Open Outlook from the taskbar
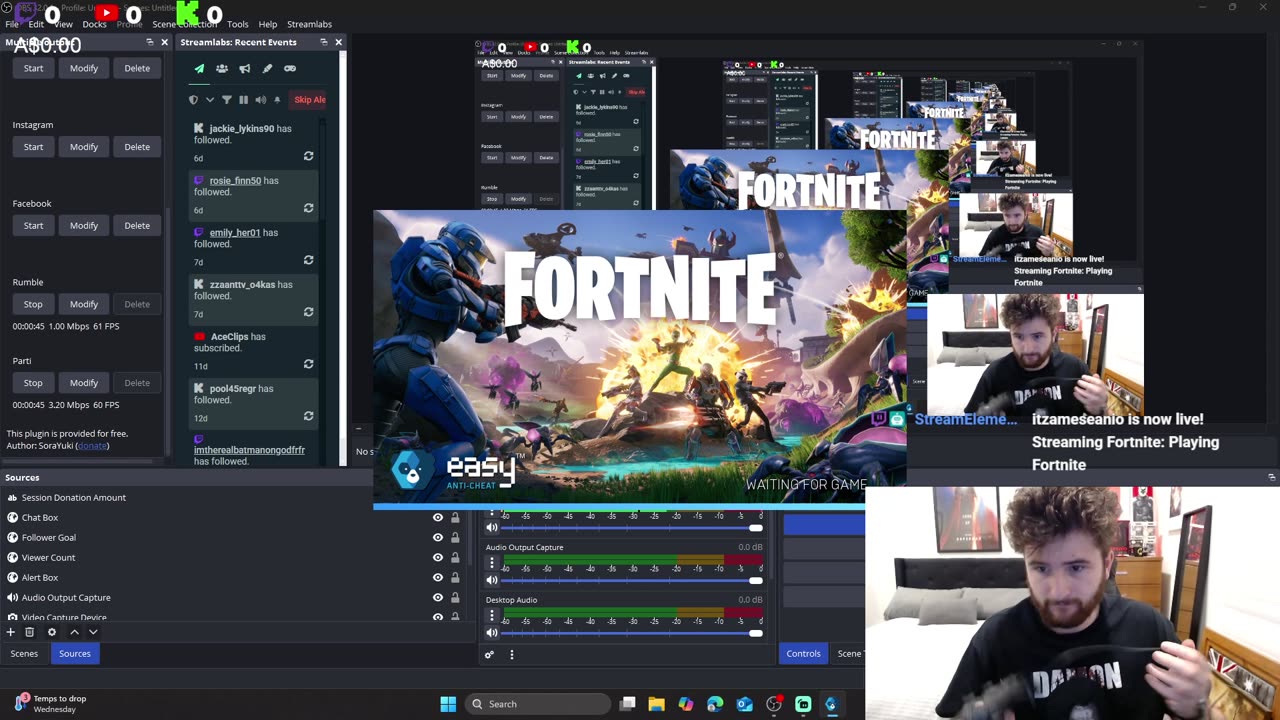Image resolution: width=1280 pixels, height=720 pixels. [744, 704]
